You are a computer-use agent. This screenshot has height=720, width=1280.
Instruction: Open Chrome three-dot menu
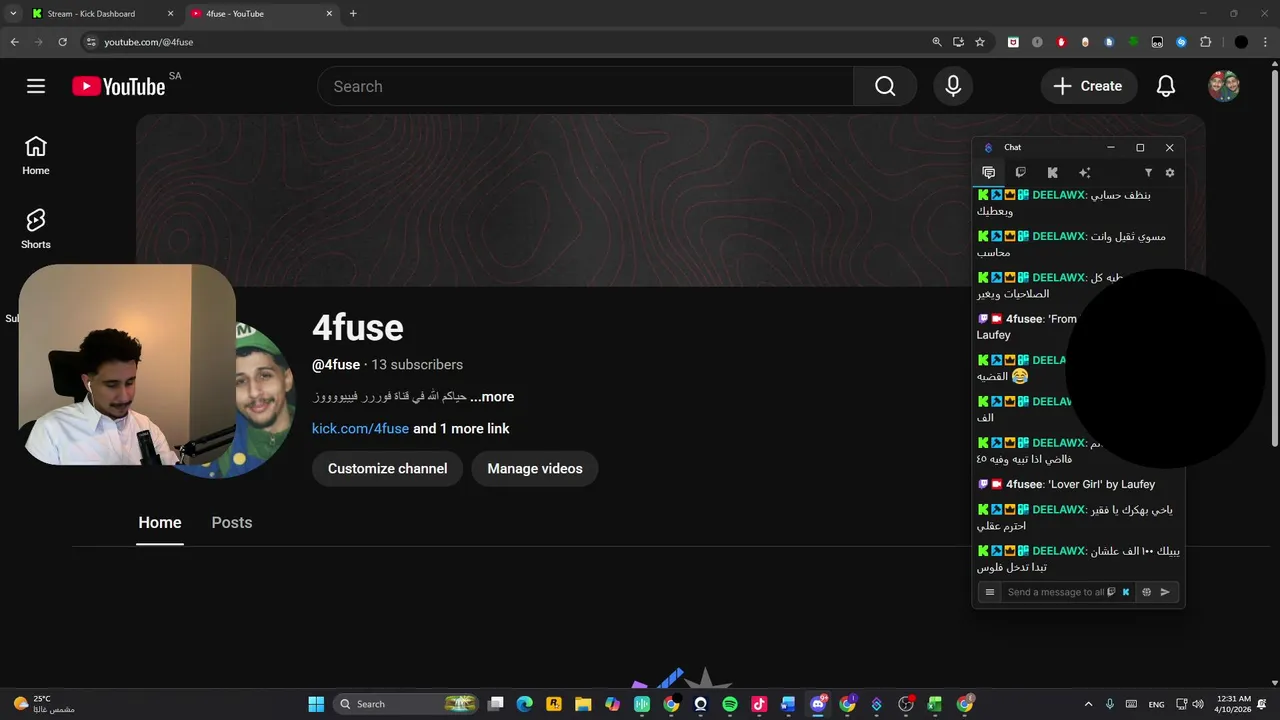pos(1266,42)
